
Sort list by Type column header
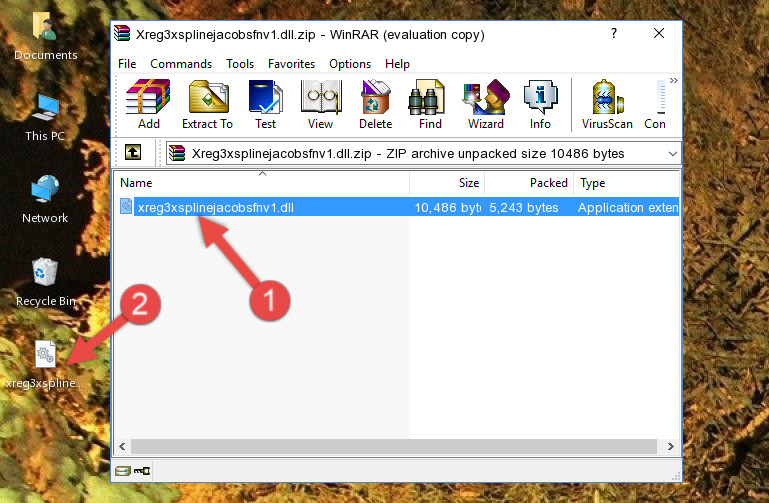[x=626, y=183]
